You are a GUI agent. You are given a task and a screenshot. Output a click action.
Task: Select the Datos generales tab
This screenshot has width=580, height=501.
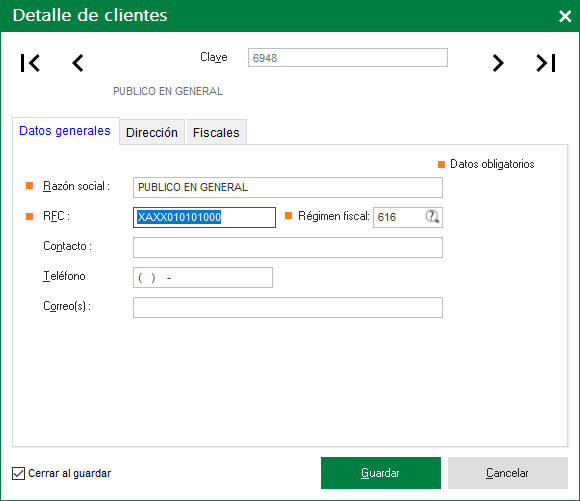65,131
